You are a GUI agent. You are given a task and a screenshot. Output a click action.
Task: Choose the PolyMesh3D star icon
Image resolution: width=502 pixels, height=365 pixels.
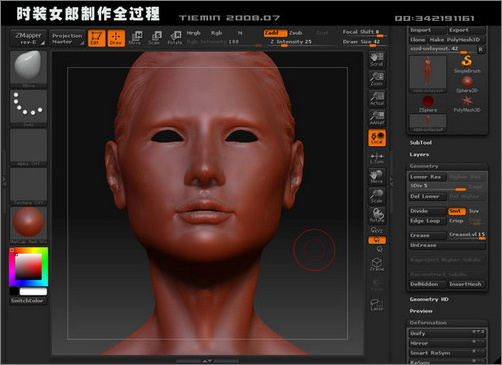pos(467,104)
